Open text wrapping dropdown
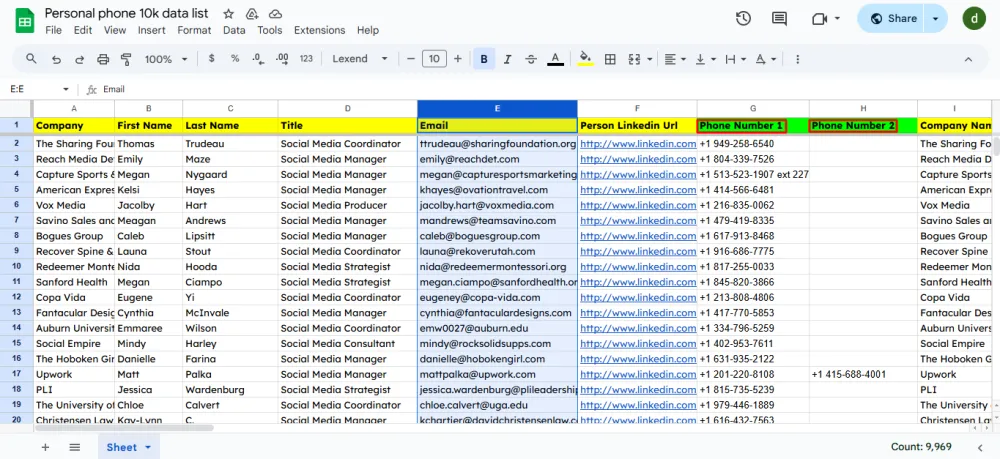Image resolution: width=1000 pixels, height=459 pixels. pyautogui.click(x=735, y=59)
